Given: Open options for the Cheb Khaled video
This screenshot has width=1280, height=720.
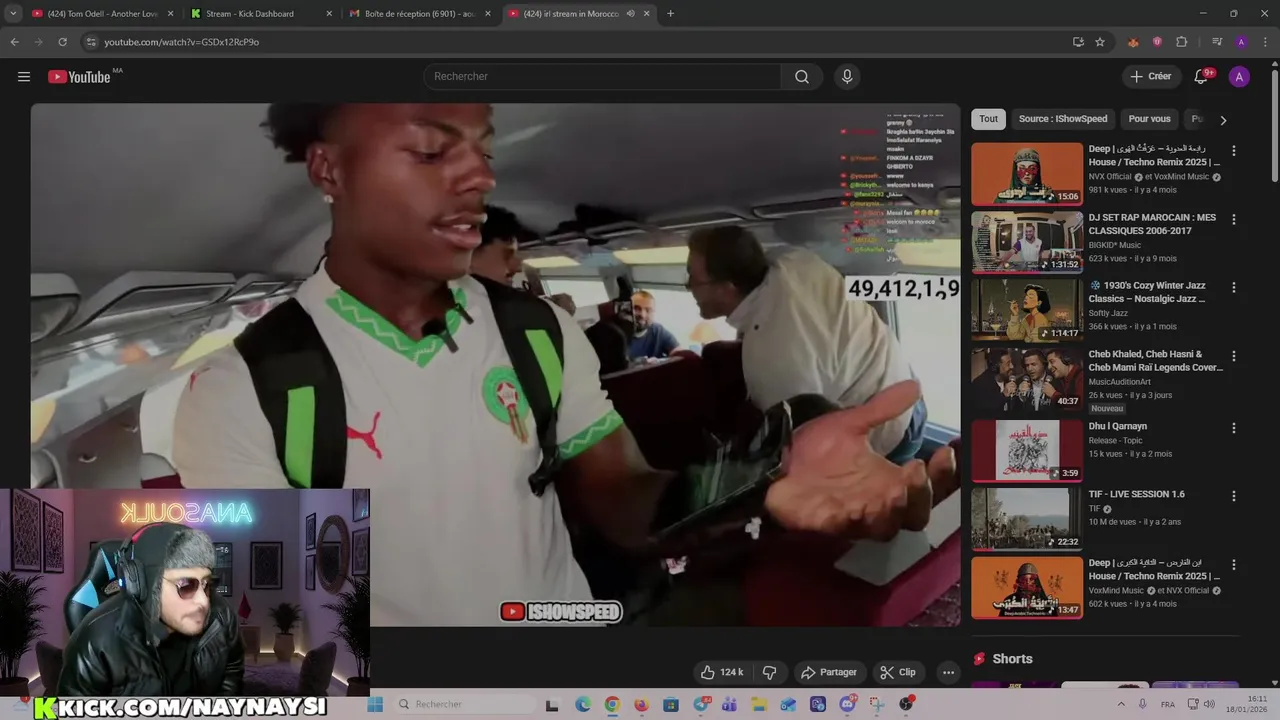Looking at the screenshot, I should [1233, 355].
